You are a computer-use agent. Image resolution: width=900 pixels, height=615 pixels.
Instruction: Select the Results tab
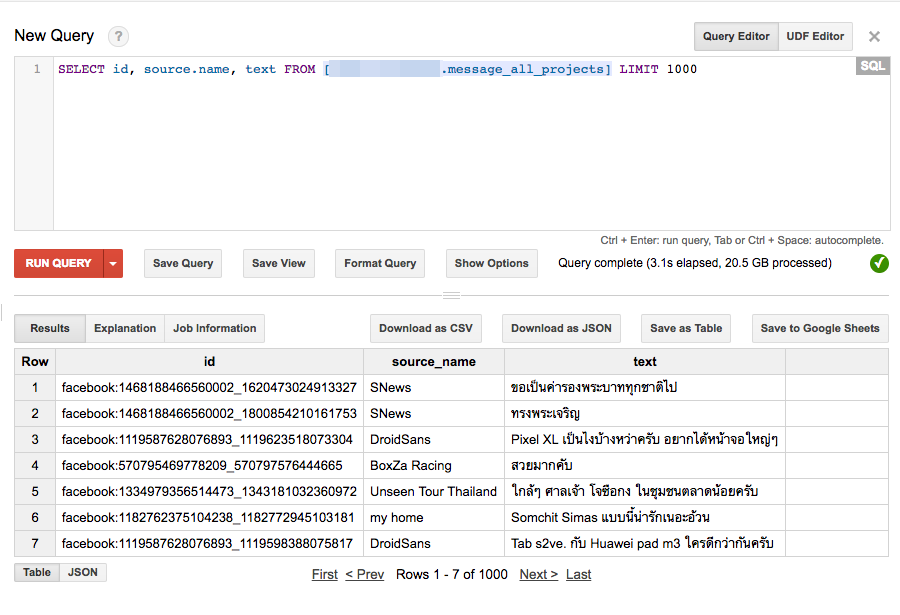[50, 328]
